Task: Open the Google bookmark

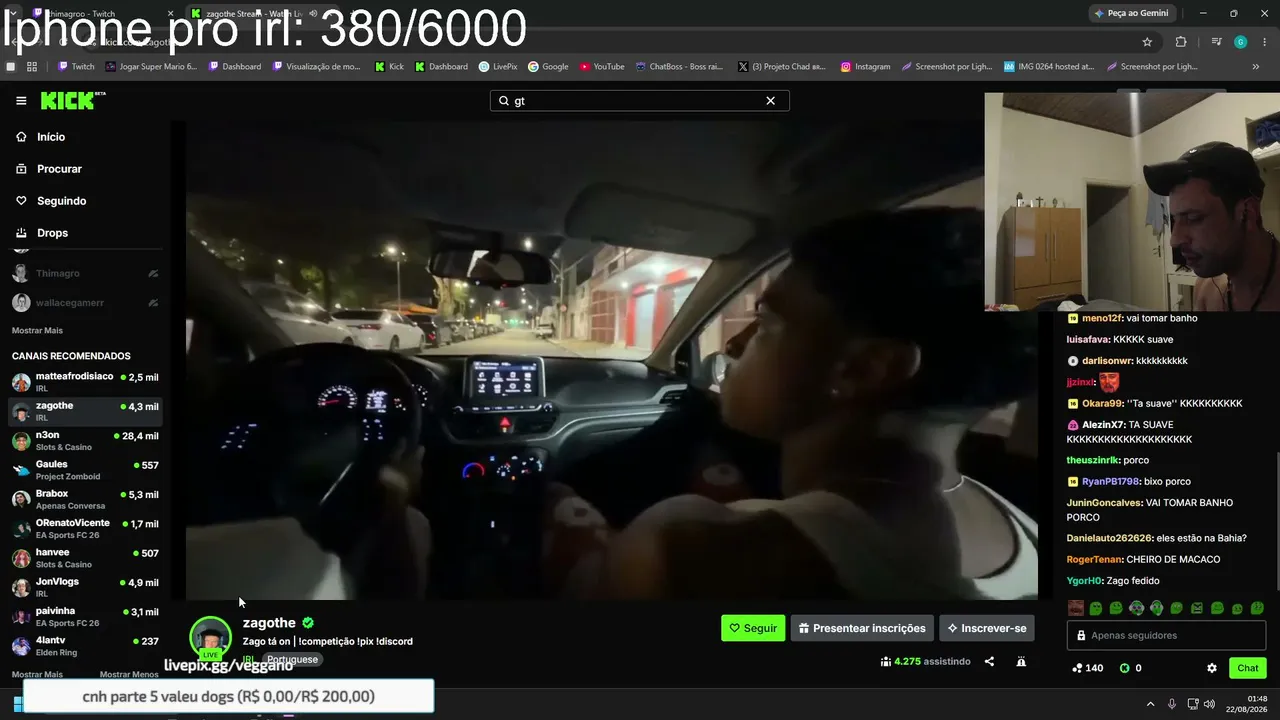Action: (548, 67)
